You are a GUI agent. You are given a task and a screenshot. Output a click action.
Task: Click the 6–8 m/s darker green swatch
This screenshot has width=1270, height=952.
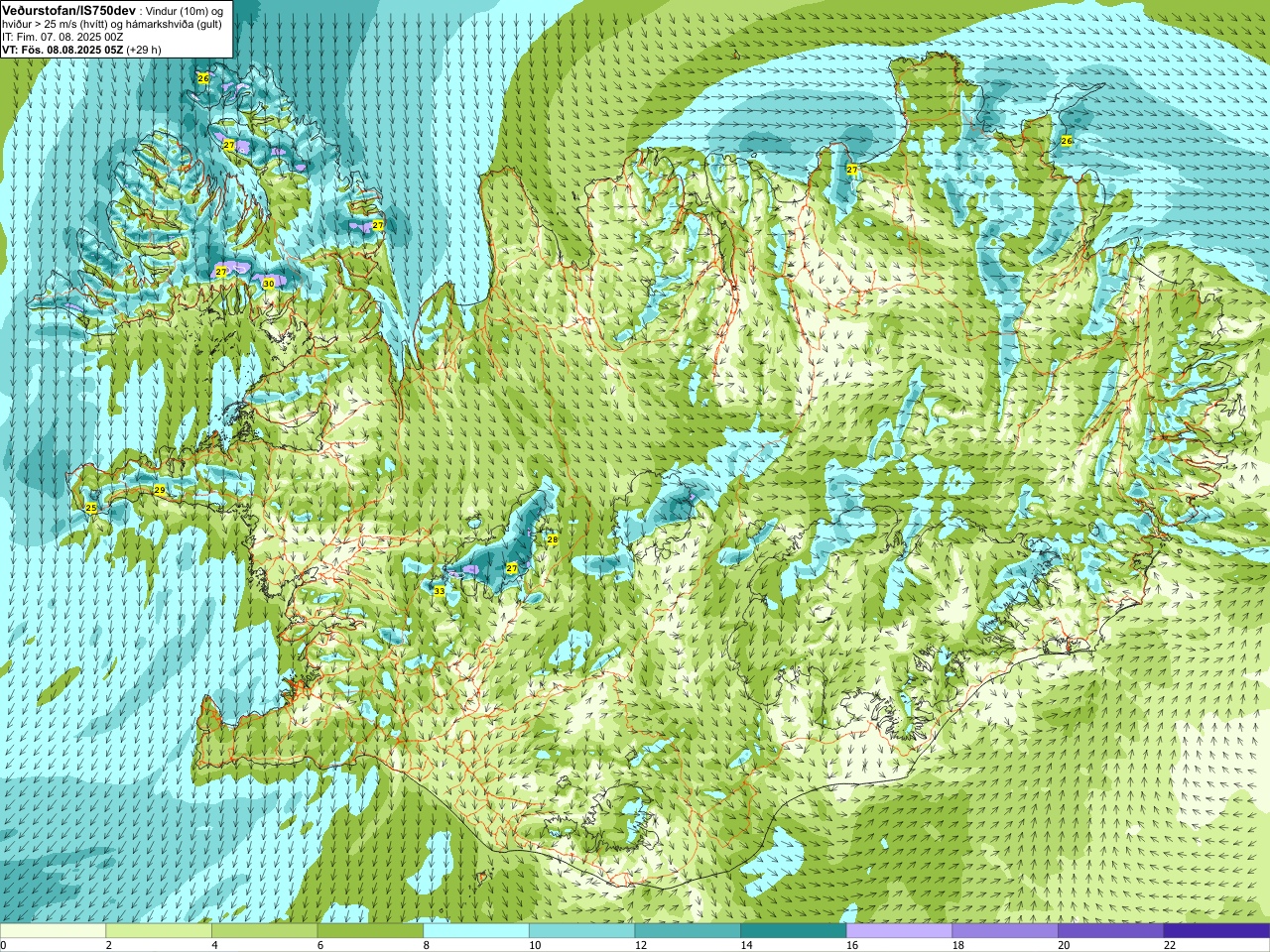coord(370,931)
